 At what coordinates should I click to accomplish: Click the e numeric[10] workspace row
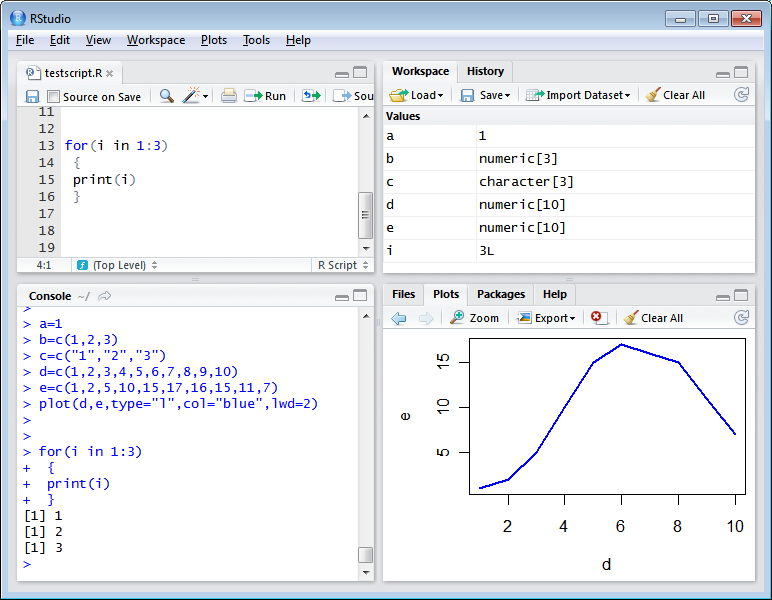(569, 228)
